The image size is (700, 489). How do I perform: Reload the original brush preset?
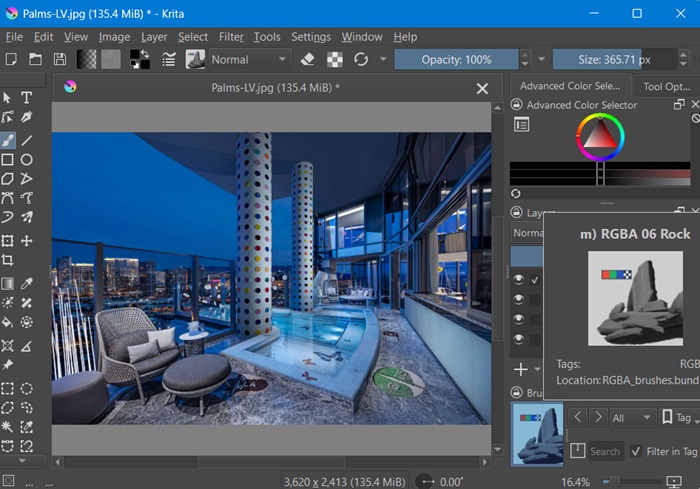click(x=361, y=59)
